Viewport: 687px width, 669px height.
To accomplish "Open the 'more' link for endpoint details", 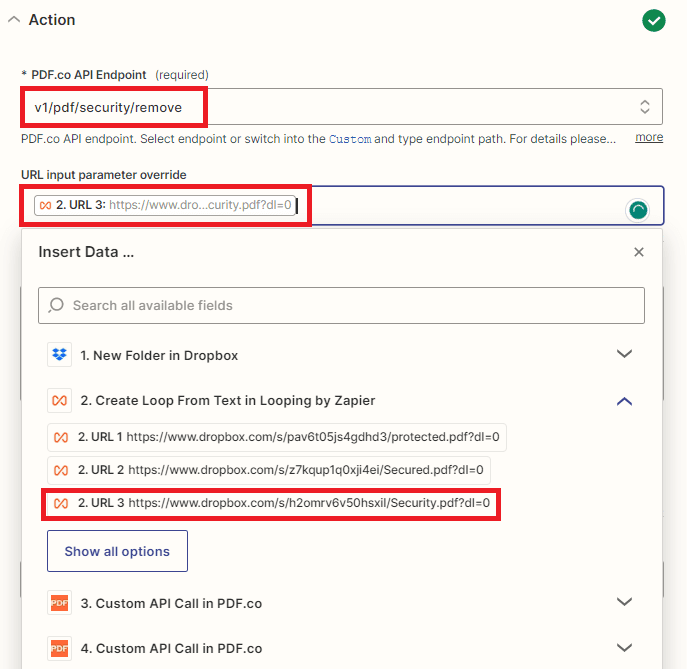I will point(649,138).
